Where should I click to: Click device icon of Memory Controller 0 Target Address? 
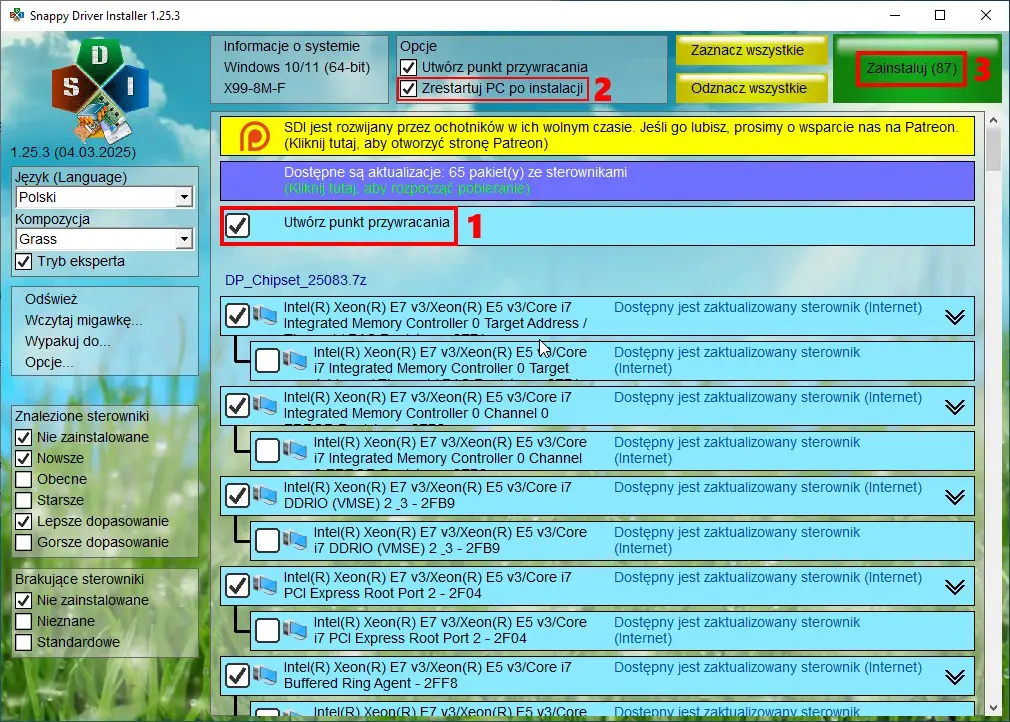[x=265, y=315]
